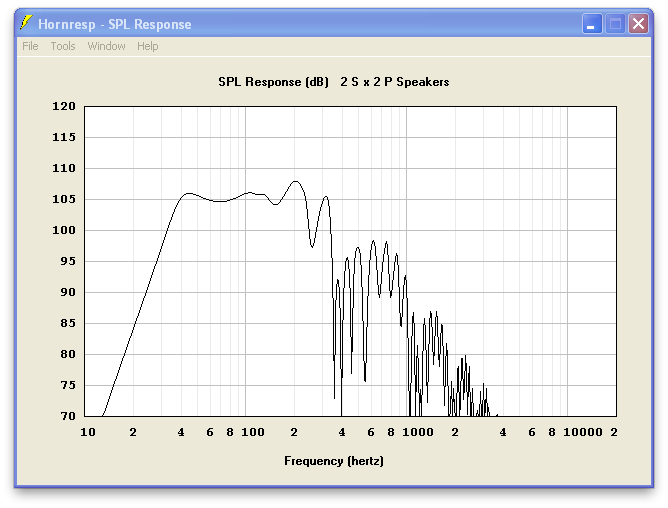Click the '2 S x 2 P Speakers' label

point(394,82)
